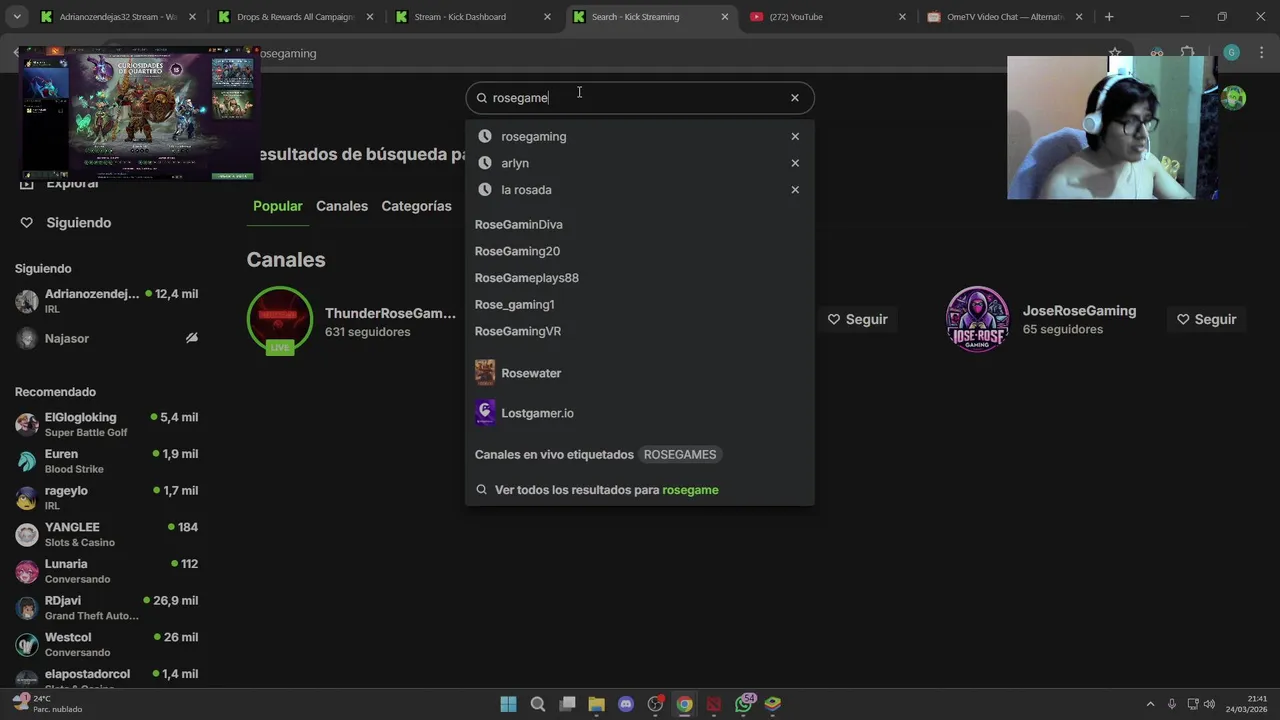Open the taskbar clock and date
The image size is (1280, 720).
click(1246, 704)
